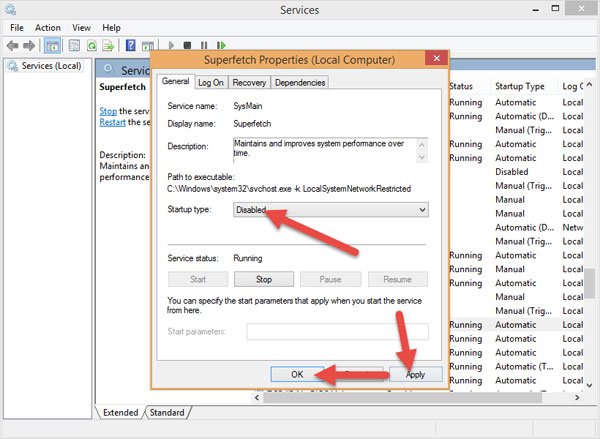The image size is (600, 439).
Task: Click the Stop button in properties dialog
Action: (264, 279)
